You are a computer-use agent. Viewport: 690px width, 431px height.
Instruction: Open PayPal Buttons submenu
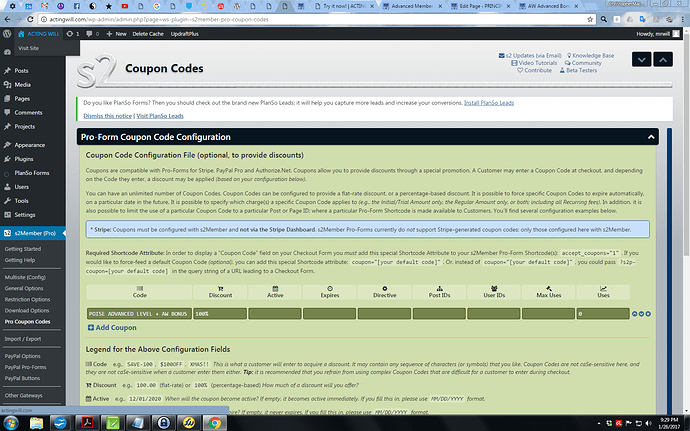point(22,378)
